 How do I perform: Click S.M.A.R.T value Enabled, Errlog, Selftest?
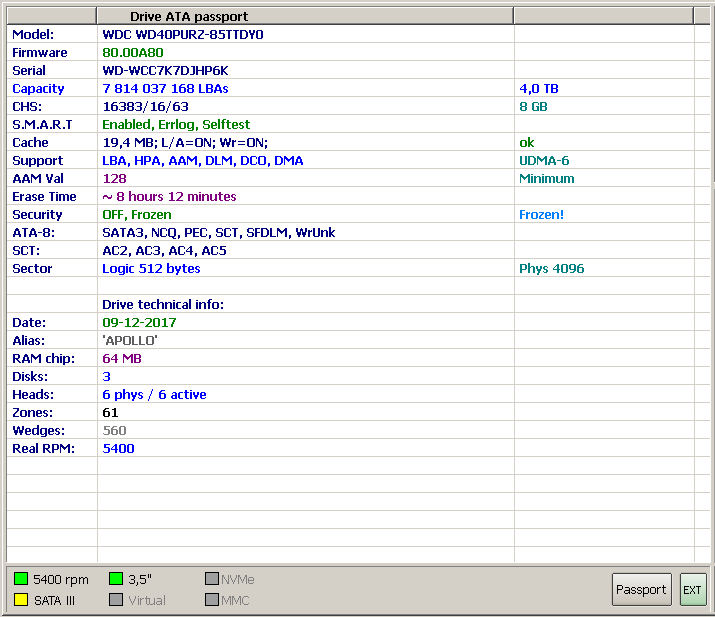click(x=176, y=124)
